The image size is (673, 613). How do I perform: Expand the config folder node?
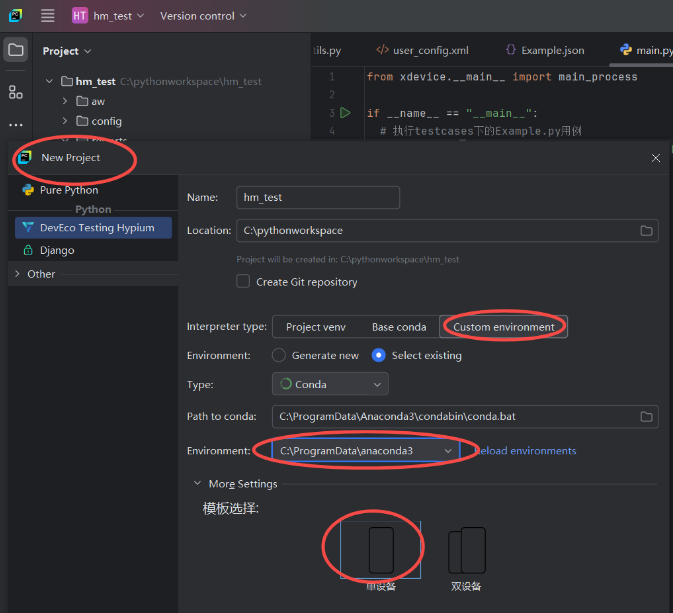(x=65, y=121)
